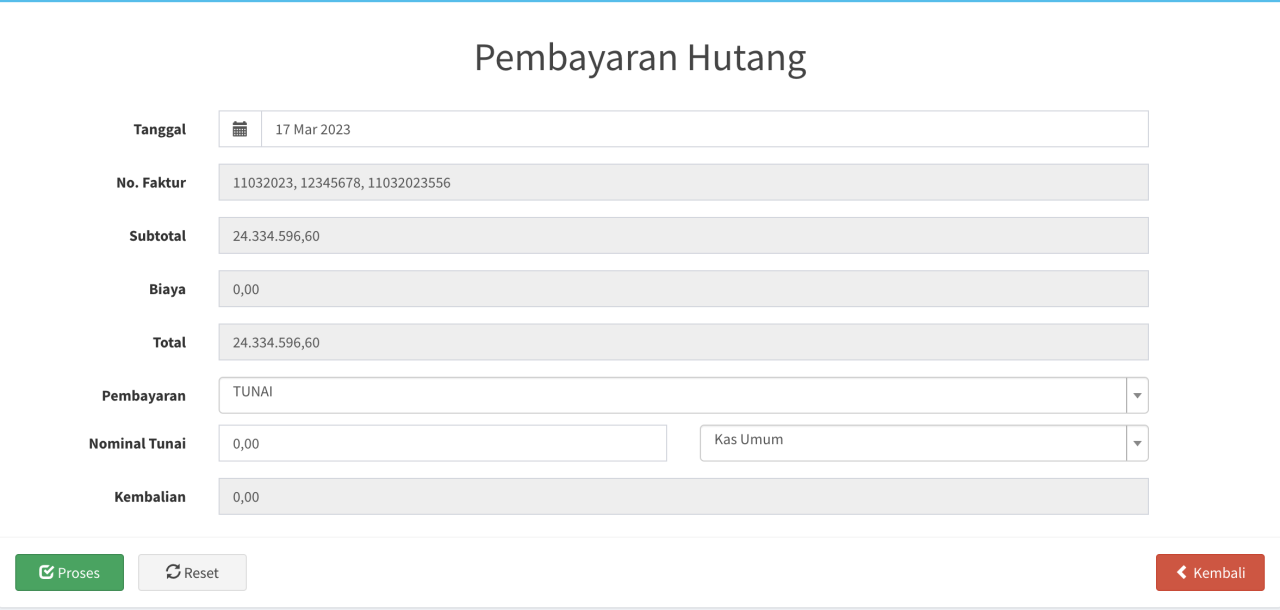1280x610 pixels.
Task: Click the checkmark icon on Proses
Action: (x=46, y=572)
